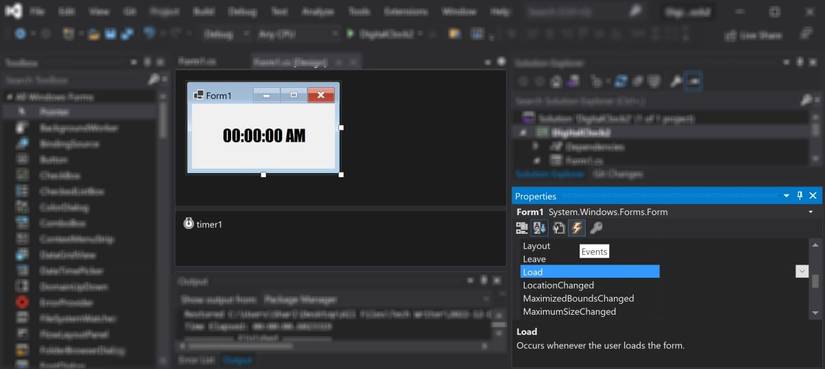Open the File menu
Viewport: 825px width, 369px height.
point(36,12)
